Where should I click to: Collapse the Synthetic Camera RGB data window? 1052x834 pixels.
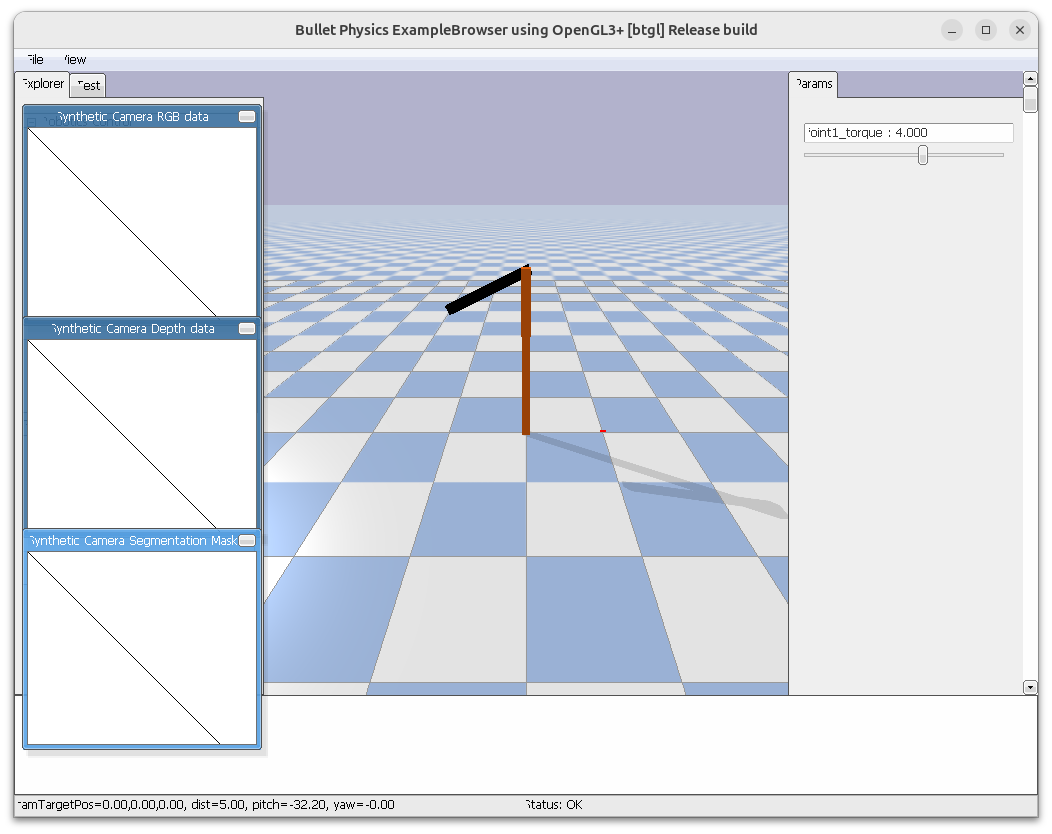247,117
